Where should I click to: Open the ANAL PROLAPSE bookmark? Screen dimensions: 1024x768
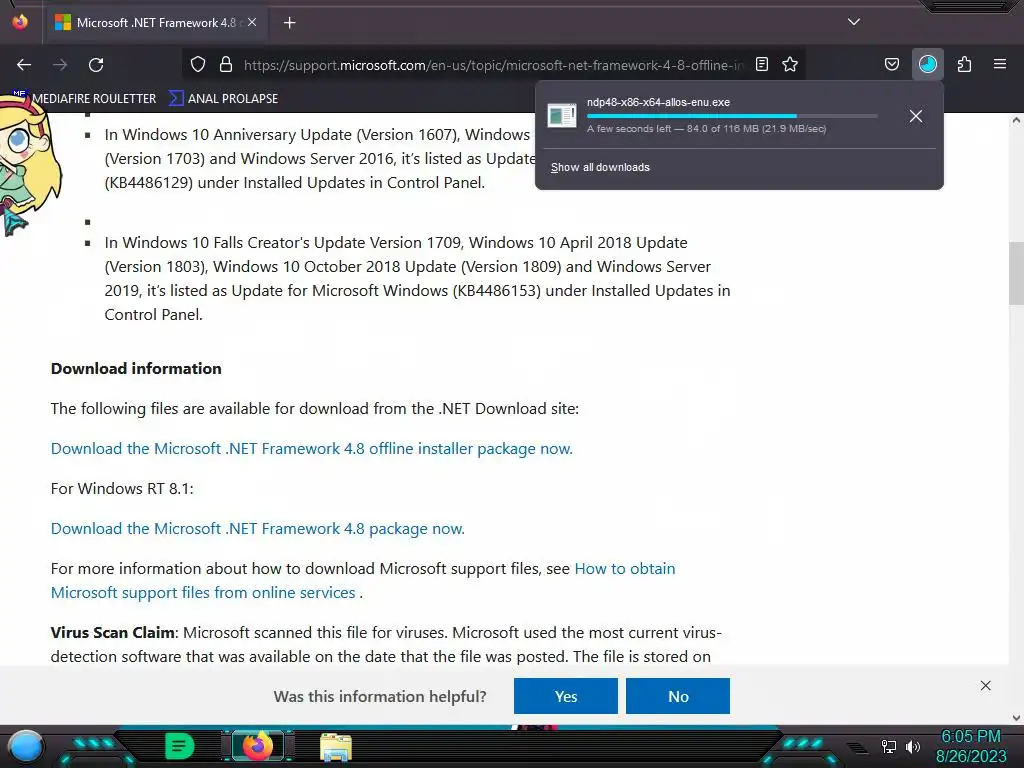(224, 99)
